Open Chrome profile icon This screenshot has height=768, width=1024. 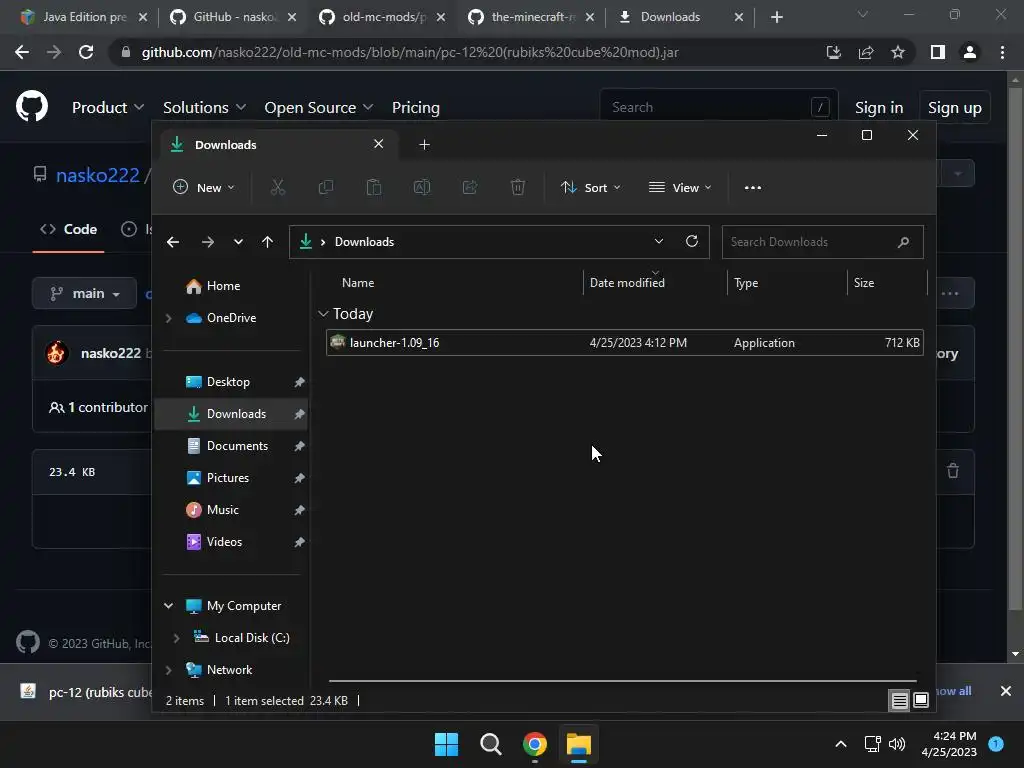coord(970,52)
